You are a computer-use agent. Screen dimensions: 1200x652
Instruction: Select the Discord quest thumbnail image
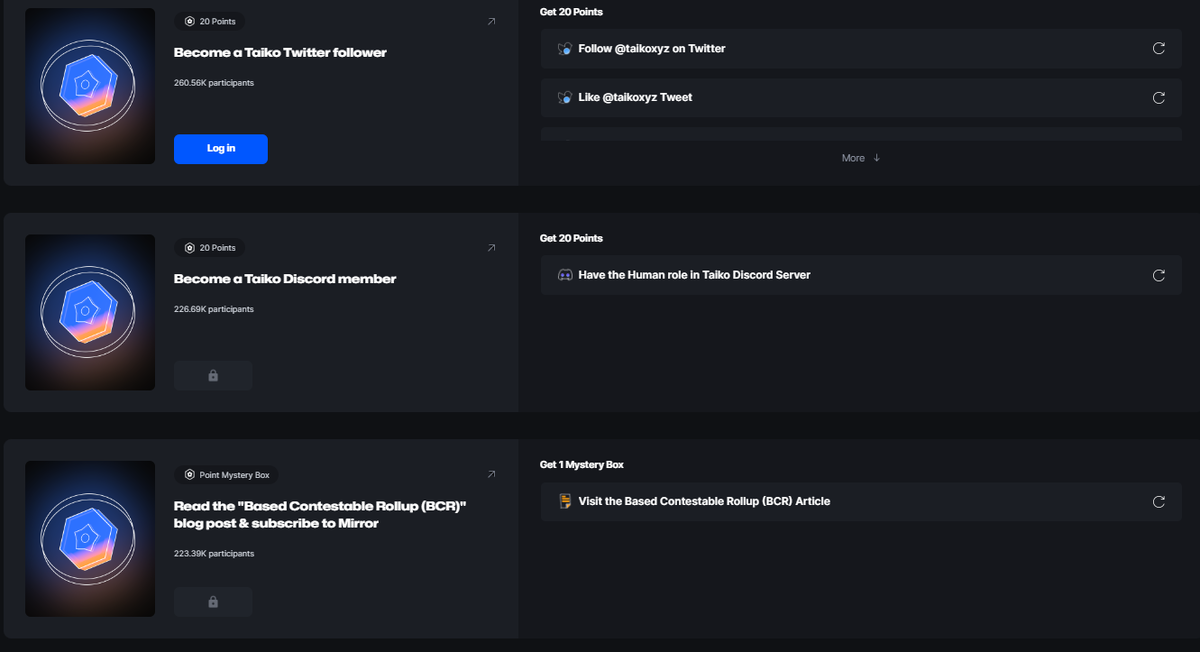click(x=90, y=312)
